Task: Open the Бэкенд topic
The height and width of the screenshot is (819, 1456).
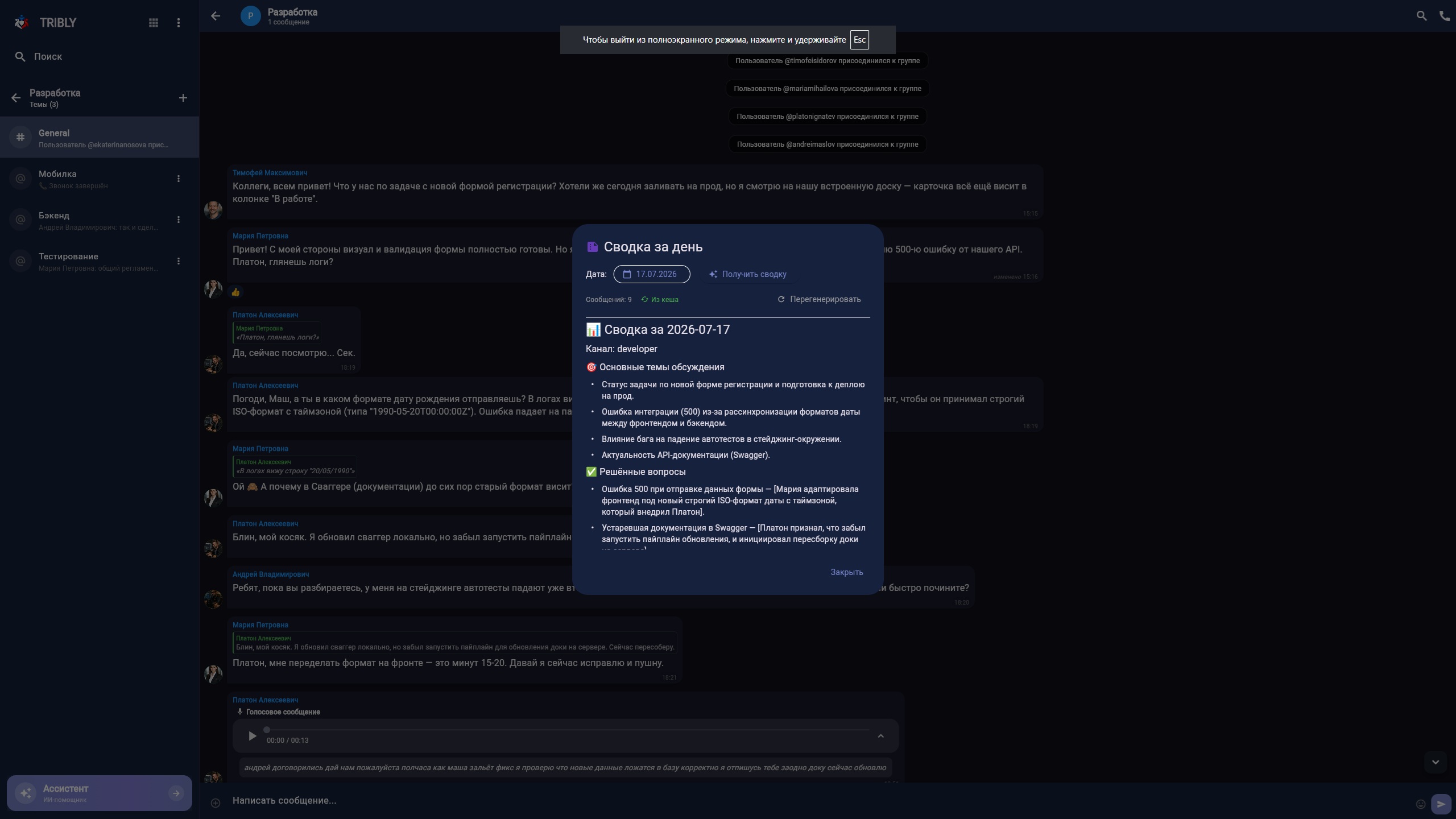Action: [100, 220]
